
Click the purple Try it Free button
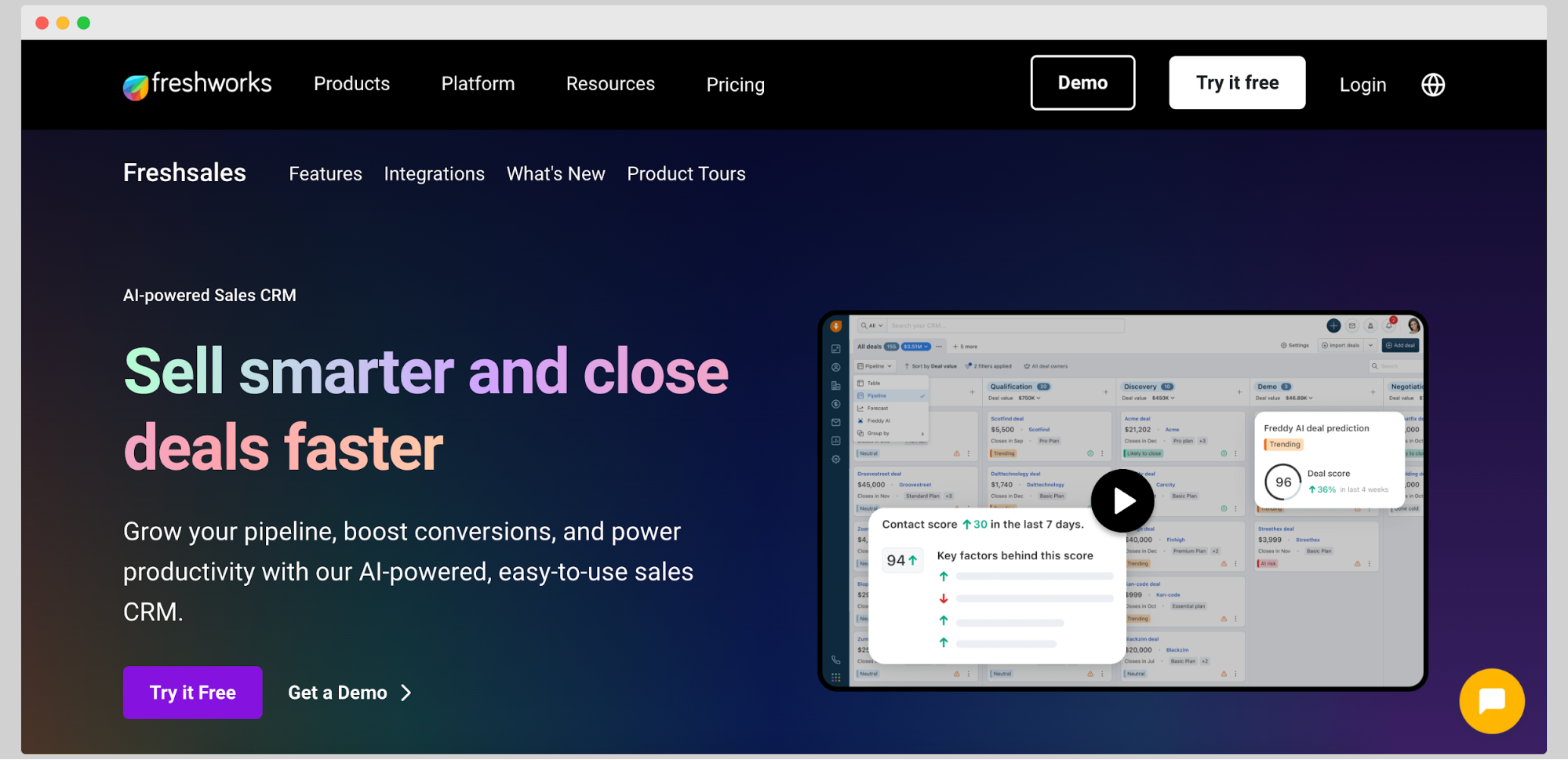click(x=193, y=693)
